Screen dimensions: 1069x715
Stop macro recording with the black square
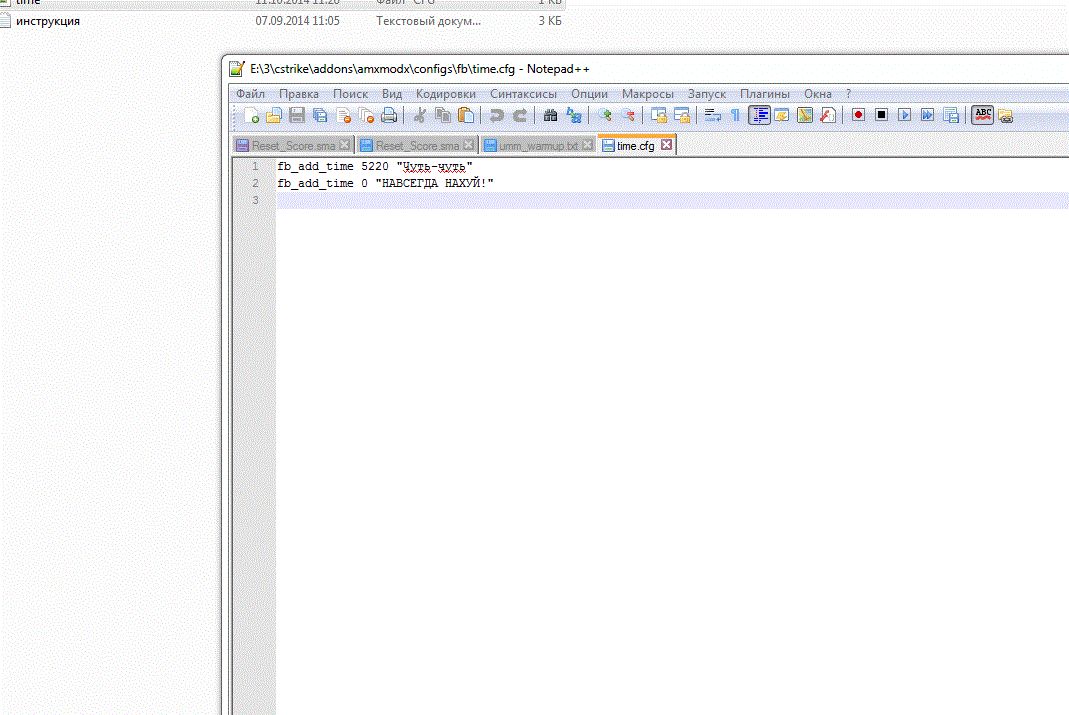[x=882, y=115]
